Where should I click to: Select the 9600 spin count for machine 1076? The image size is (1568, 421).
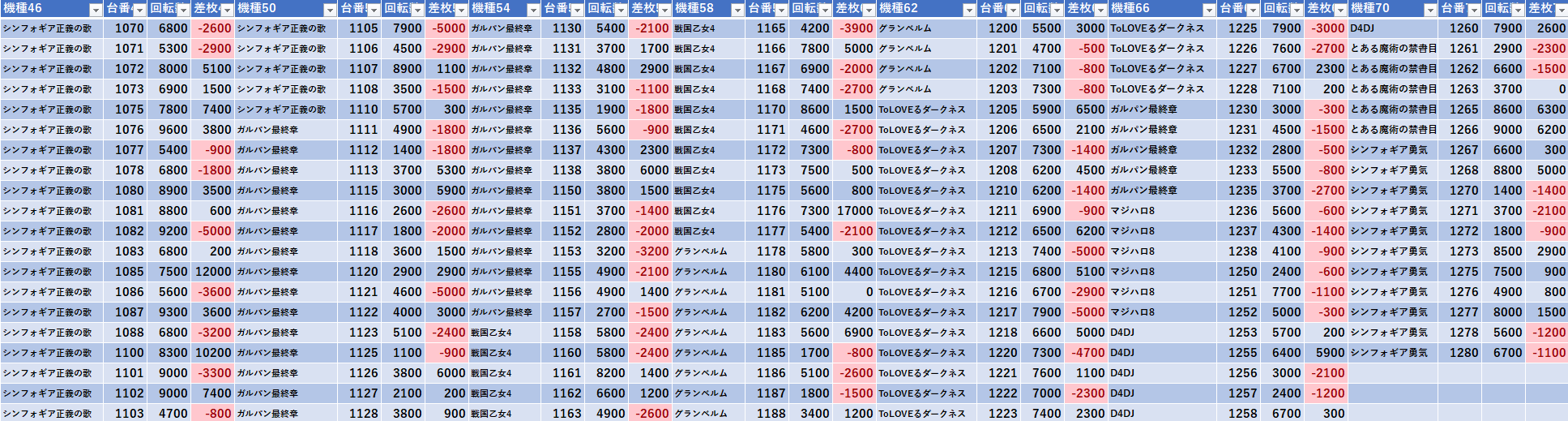tap(169, 130)
